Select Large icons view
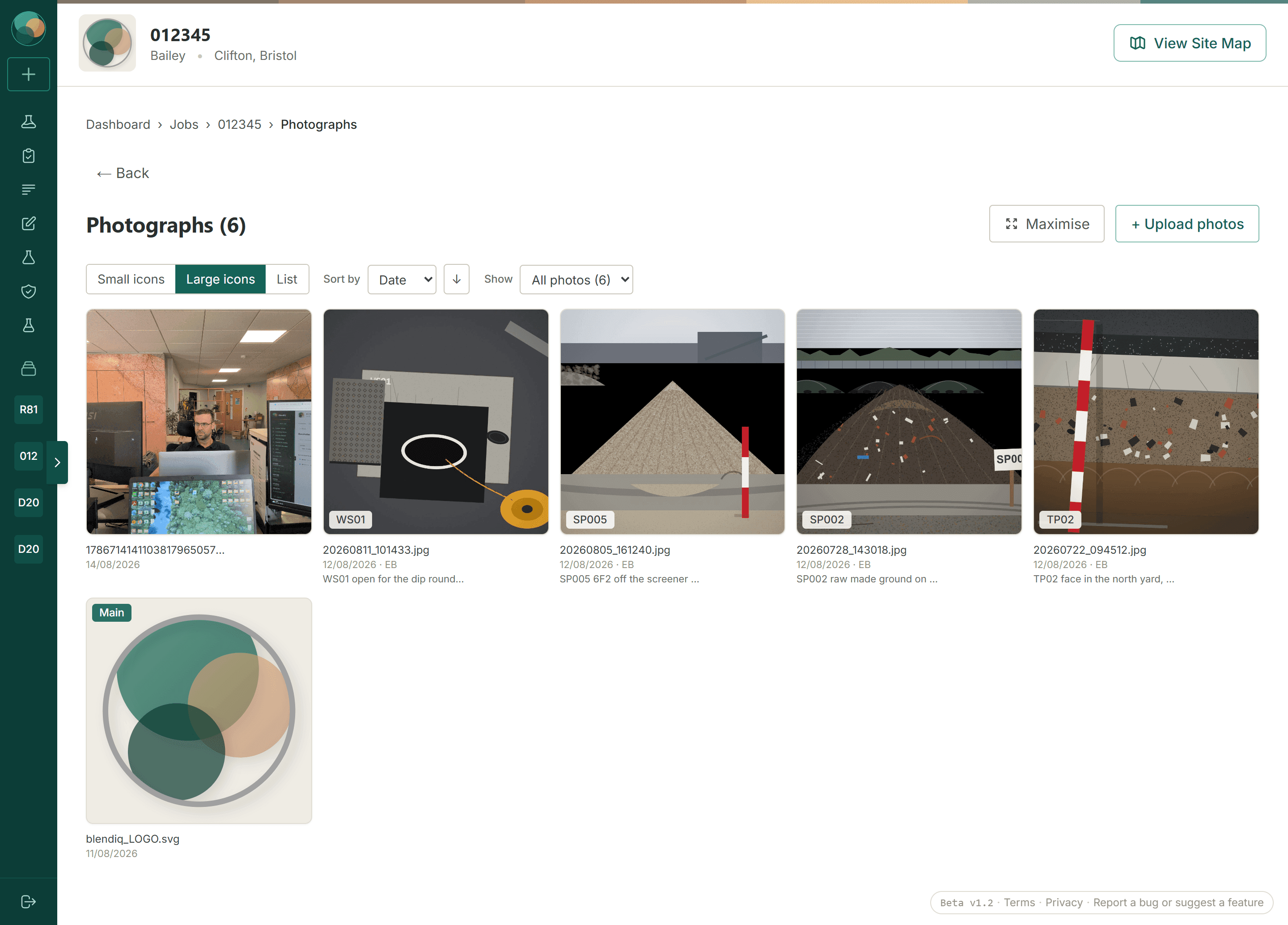This screenshot has height=925, width=1288. point(220,280)
